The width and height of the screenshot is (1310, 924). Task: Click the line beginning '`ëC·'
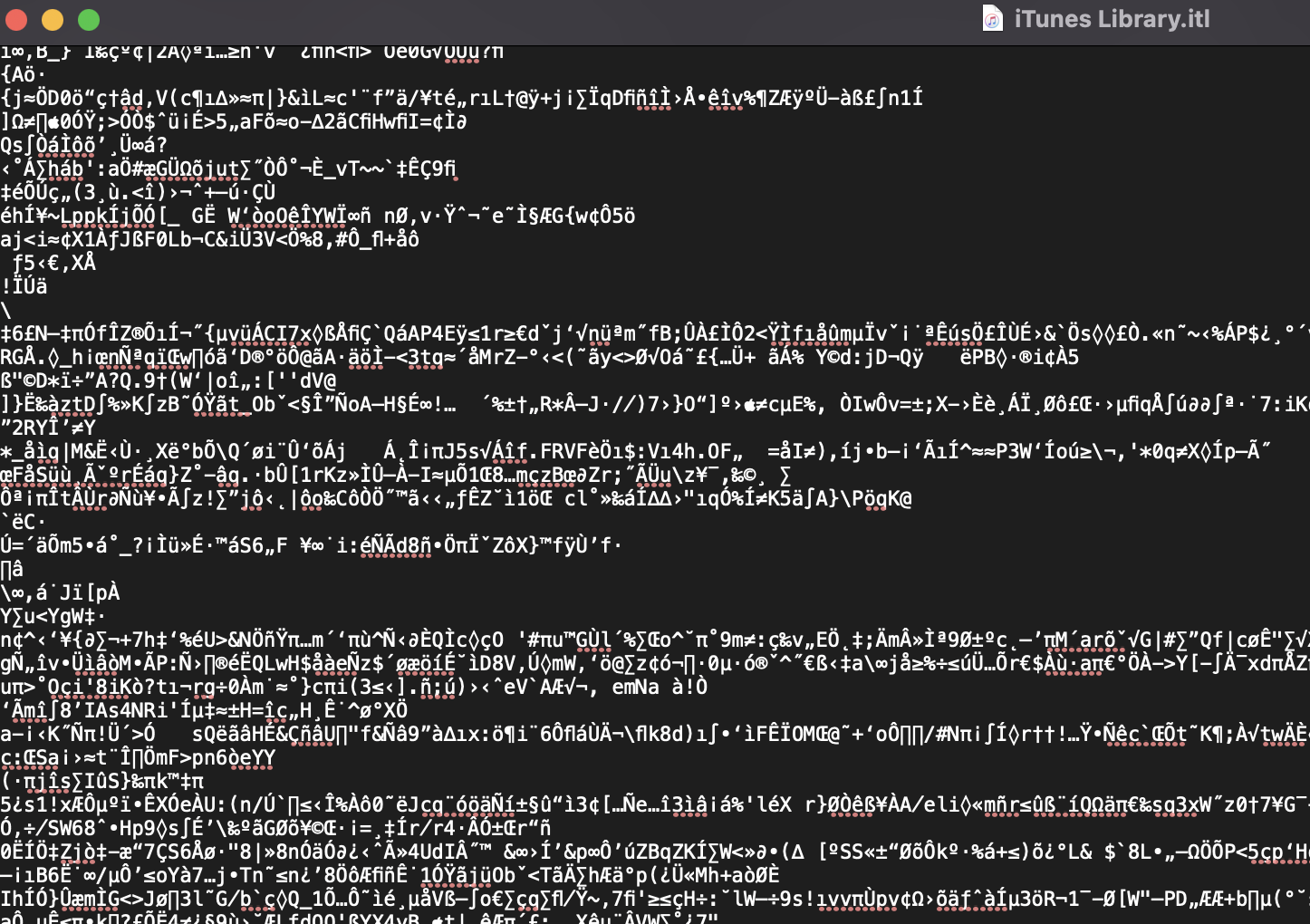(24, 522)
